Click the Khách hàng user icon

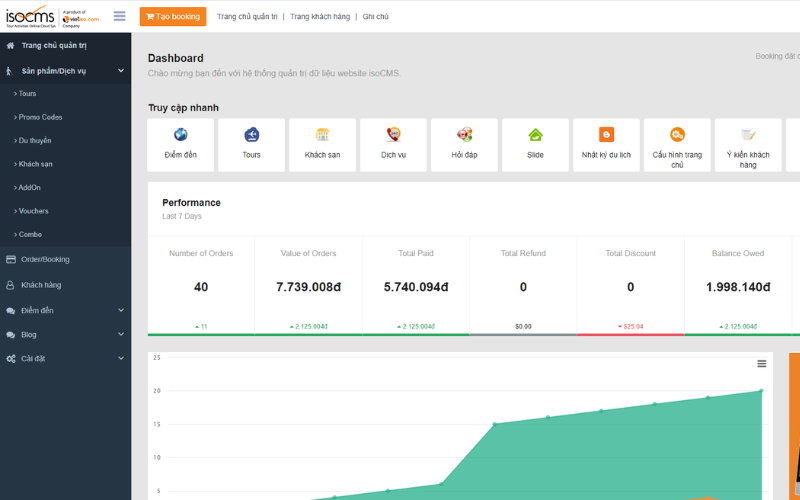10,285
